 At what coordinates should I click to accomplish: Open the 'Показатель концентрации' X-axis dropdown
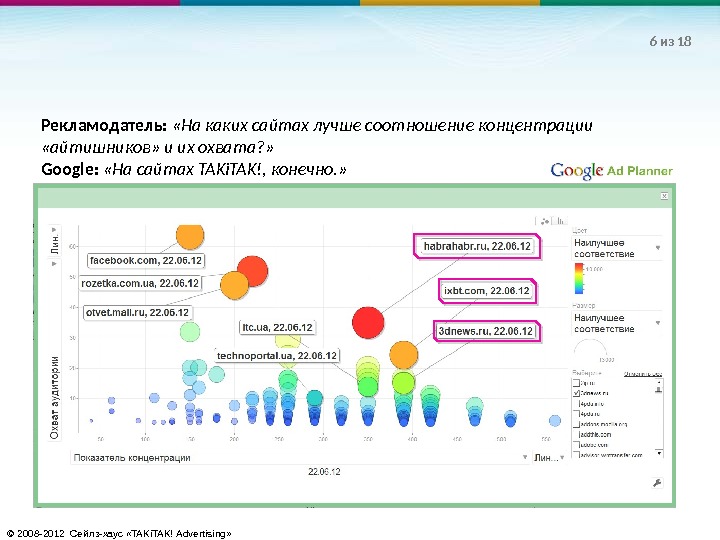(300, 457)
